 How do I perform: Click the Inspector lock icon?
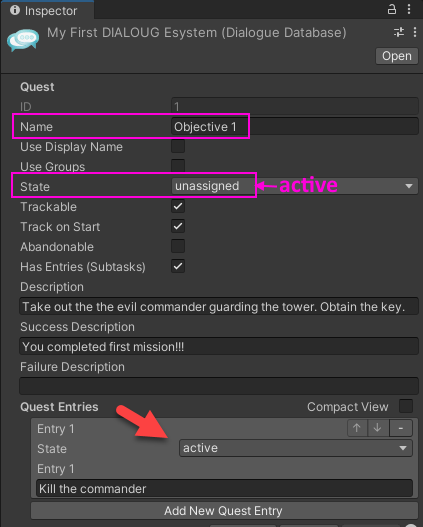392,9
